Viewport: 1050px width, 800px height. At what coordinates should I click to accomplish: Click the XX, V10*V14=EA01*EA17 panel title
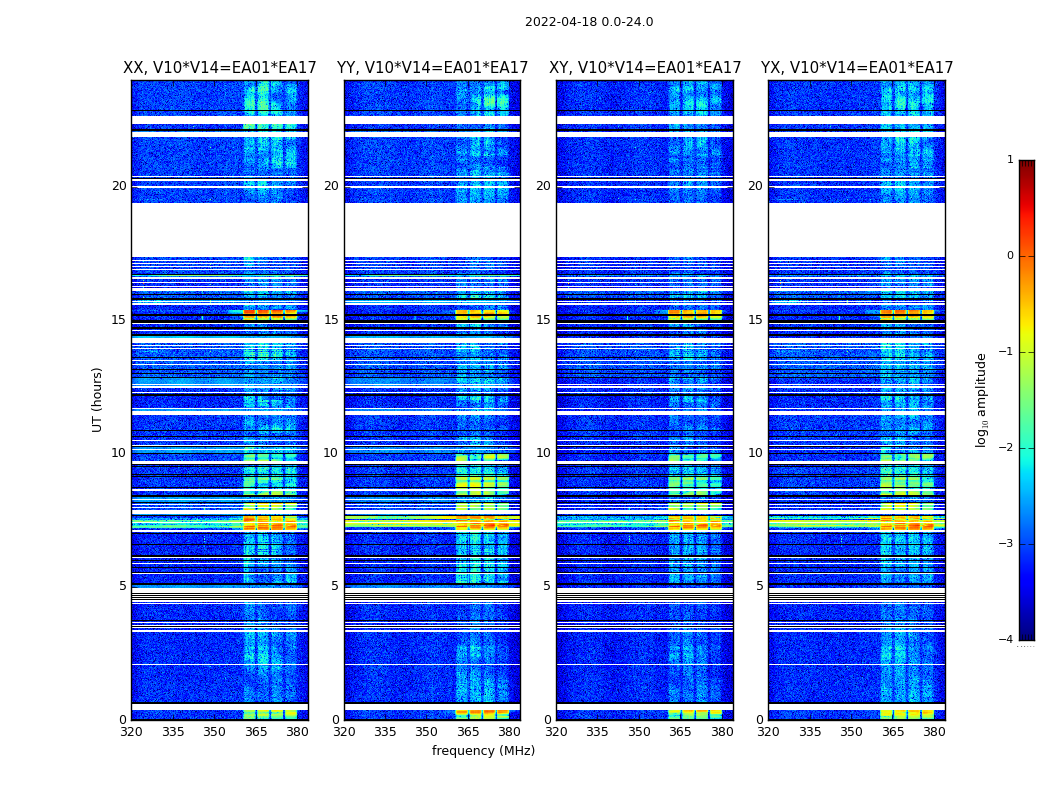point(220,68)
